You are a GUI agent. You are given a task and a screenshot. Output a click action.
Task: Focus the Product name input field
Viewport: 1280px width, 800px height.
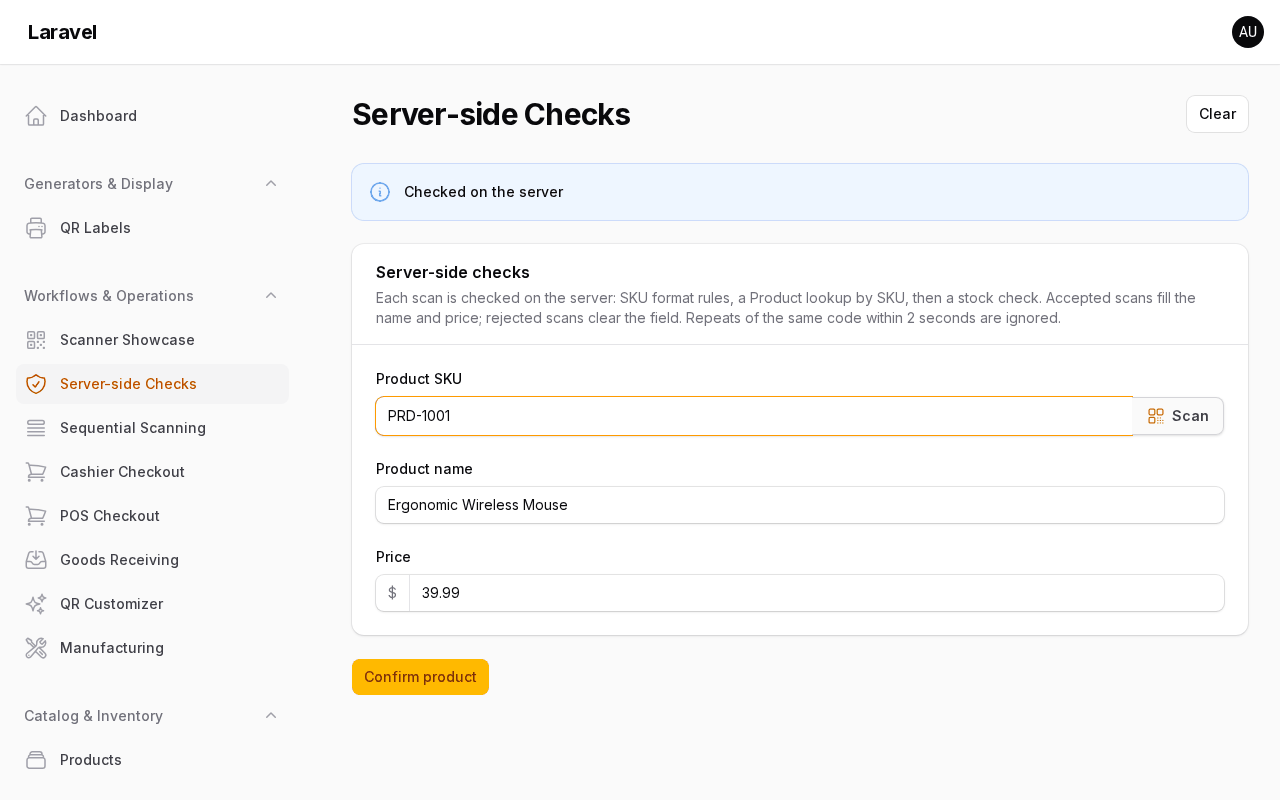coord(800,505)
